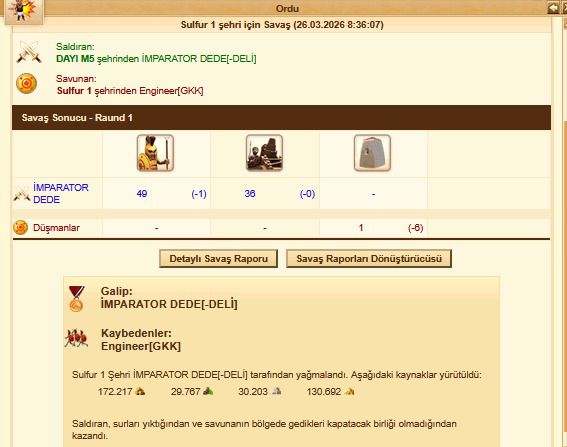
Task: Click İMPARATOR DEDE name in results table
Action: (x=61, y=193)
